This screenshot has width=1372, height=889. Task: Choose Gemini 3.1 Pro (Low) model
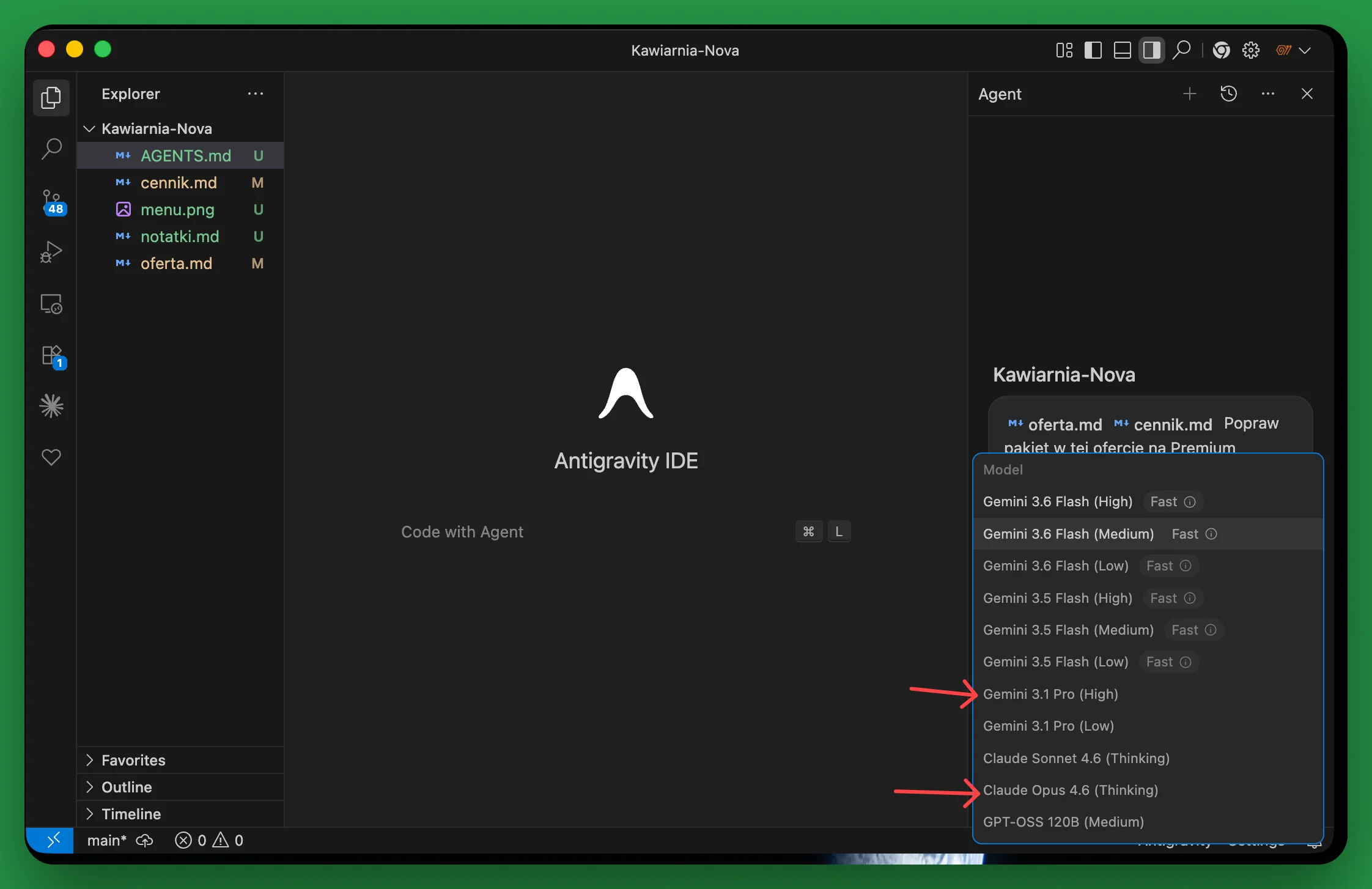[1148, 726]
